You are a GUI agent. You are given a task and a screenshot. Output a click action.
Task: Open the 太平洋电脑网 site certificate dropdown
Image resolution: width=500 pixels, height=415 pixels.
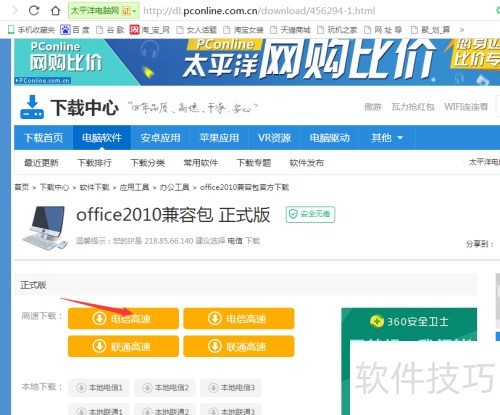[103, 11]
